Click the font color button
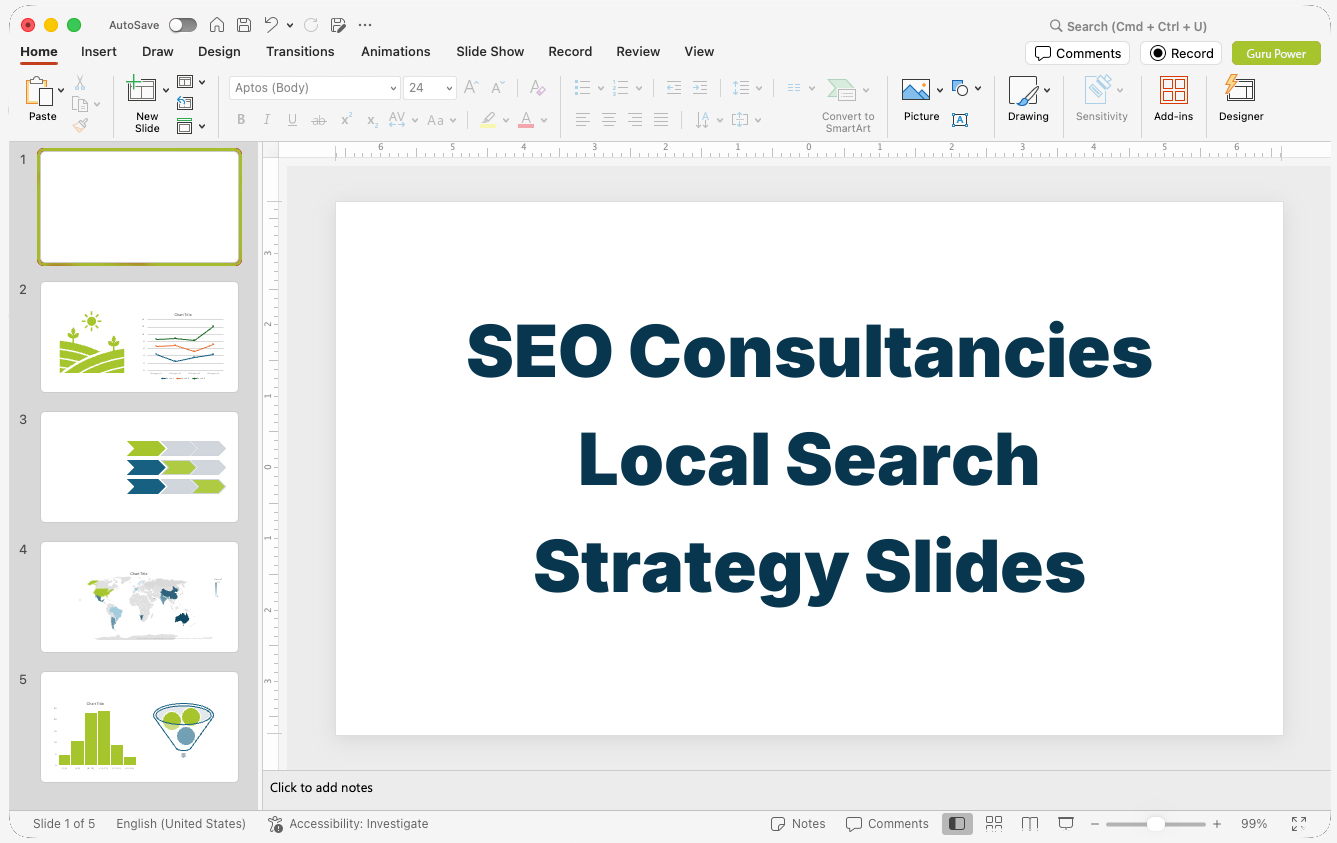The height and width of the screenshot is (843, 1337). pyautogui.click(x=526, y=120)
